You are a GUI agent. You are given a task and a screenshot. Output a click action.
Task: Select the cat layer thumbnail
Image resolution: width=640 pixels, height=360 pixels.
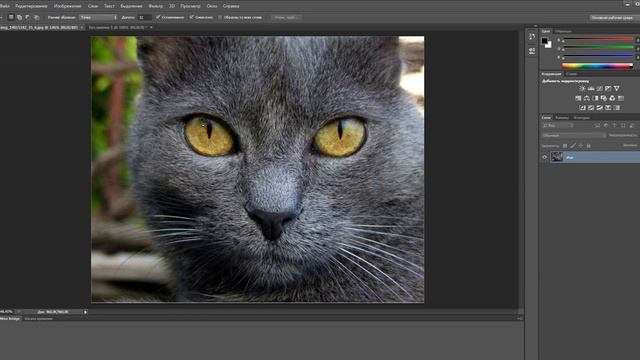(557, 157)
